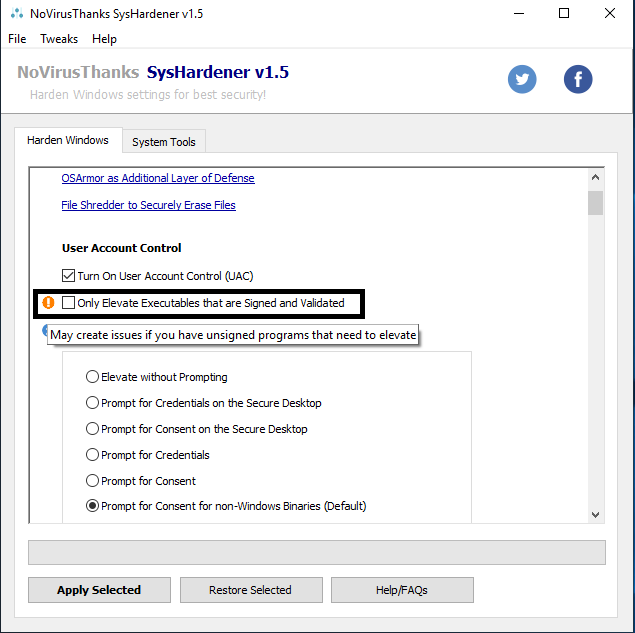Click the User Account Control section heading
Viewport: 635px width, 633px height.
tap(121, 248)
